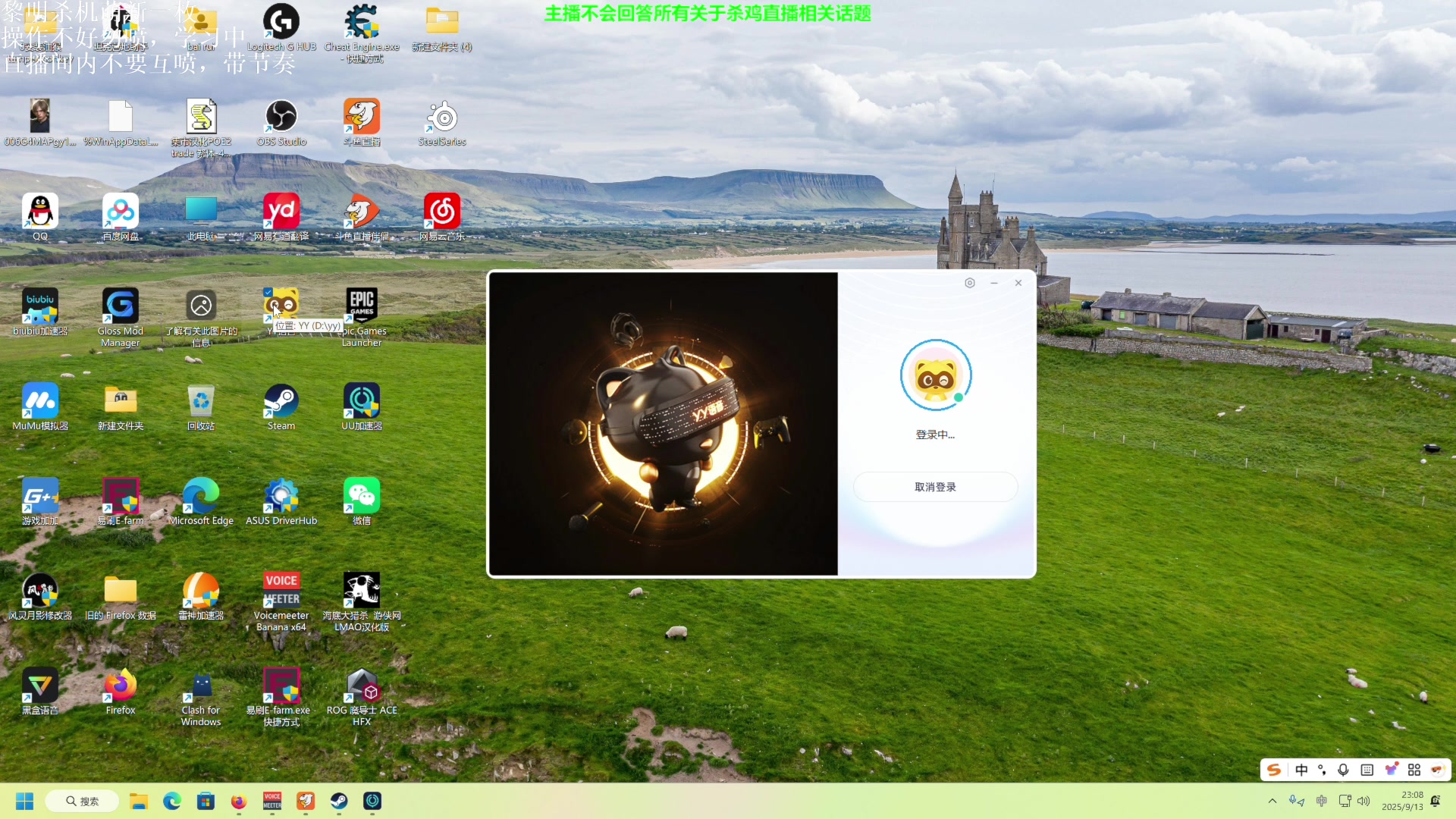The height and width of the screenshot is (819, 1456).
Task: Open Cheat Engine shortcut icon
Action: 362,32
